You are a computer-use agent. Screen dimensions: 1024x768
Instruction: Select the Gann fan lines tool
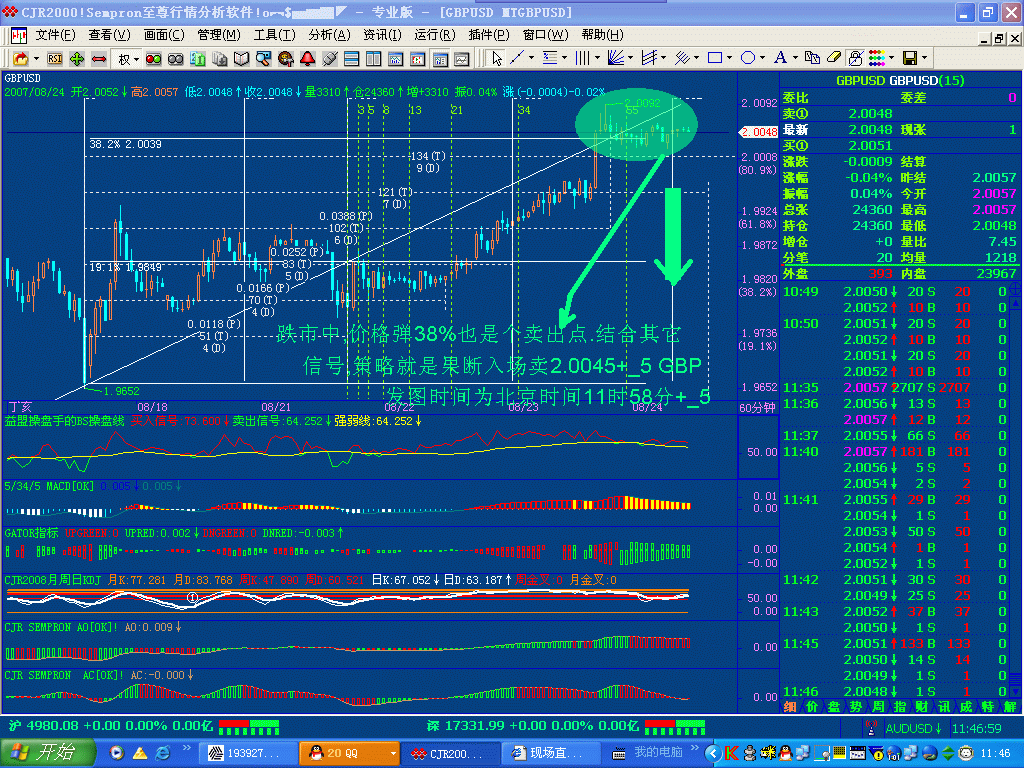[615, 58]
